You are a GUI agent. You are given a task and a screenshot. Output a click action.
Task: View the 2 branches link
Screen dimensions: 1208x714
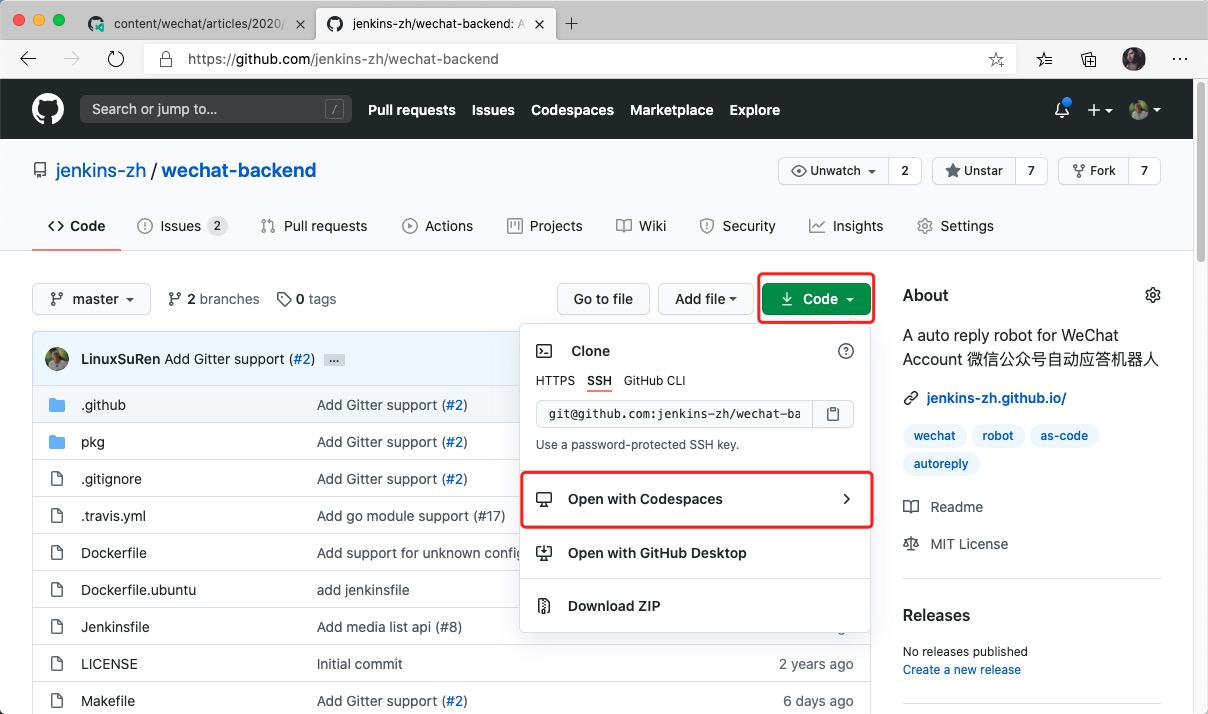[214, 299]
